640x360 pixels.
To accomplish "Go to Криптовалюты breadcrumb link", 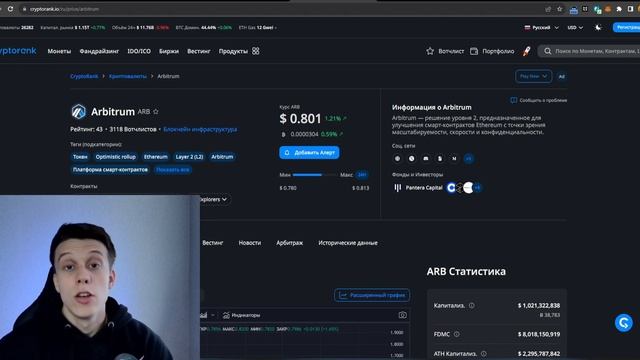I will coord(128,76).
